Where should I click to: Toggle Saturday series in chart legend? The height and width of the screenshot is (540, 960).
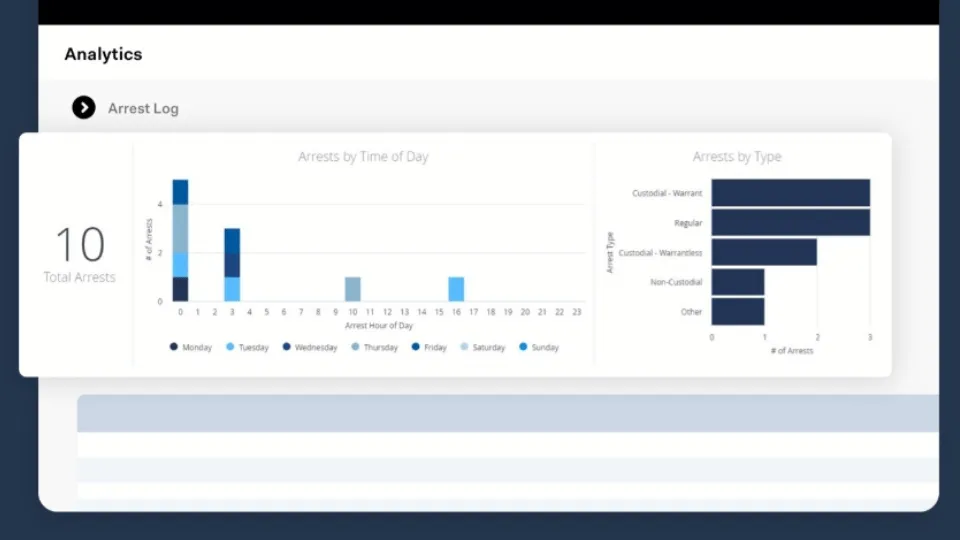(482, 347)
